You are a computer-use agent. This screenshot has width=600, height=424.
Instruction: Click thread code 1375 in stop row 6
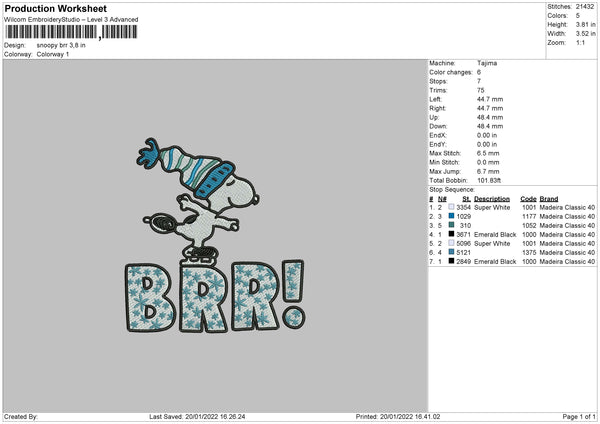529,253
